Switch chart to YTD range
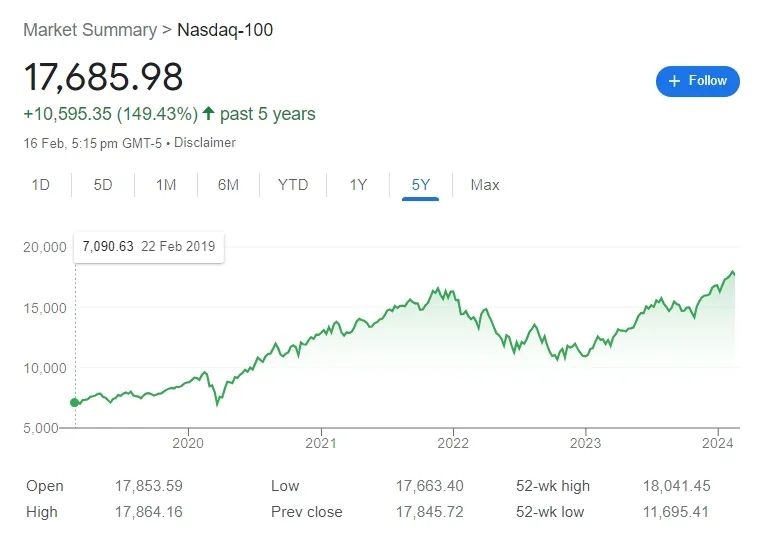This screenshot has width=776, height=542. point(293,185)
